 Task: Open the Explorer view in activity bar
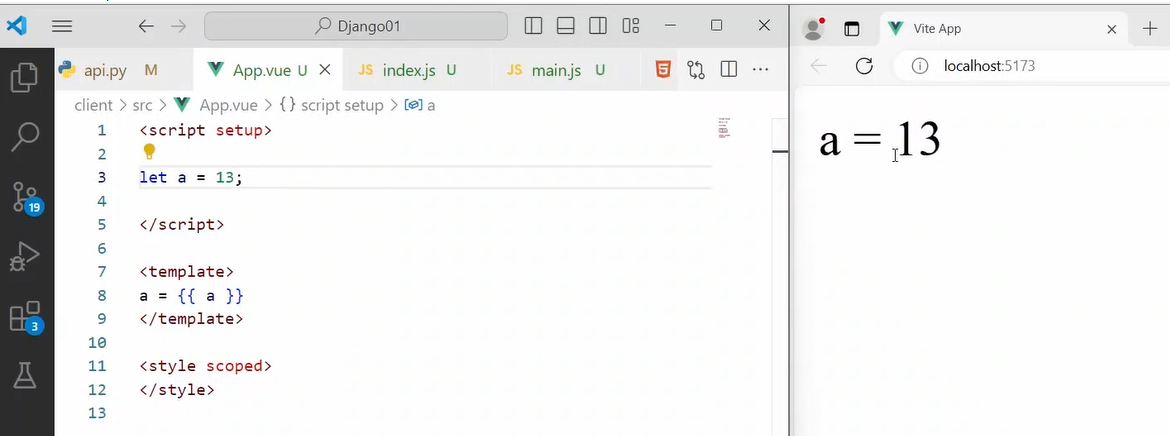[24, 78]
